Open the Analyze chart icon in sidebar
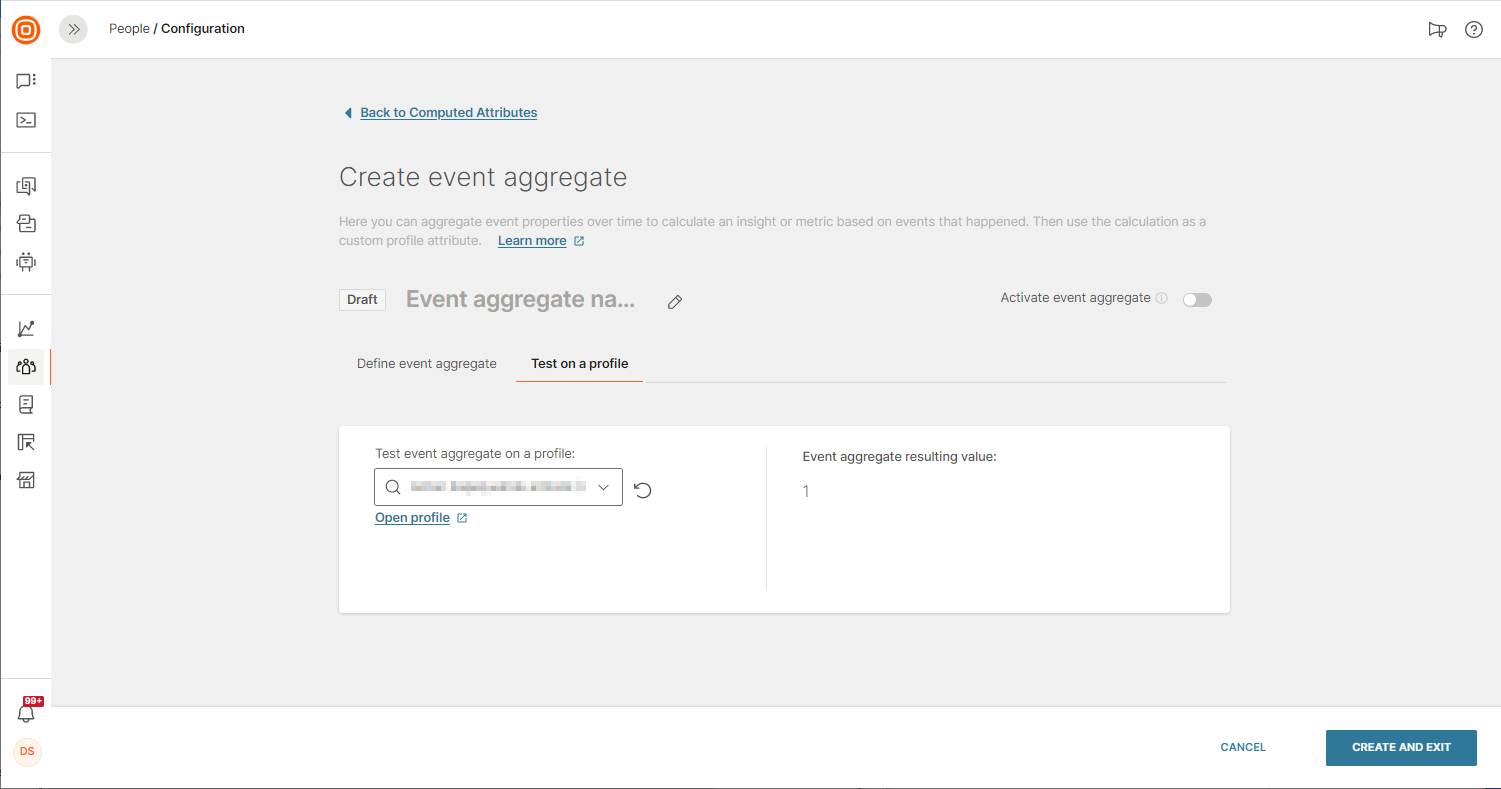1501x789 pixels. (x=26, y=329)
